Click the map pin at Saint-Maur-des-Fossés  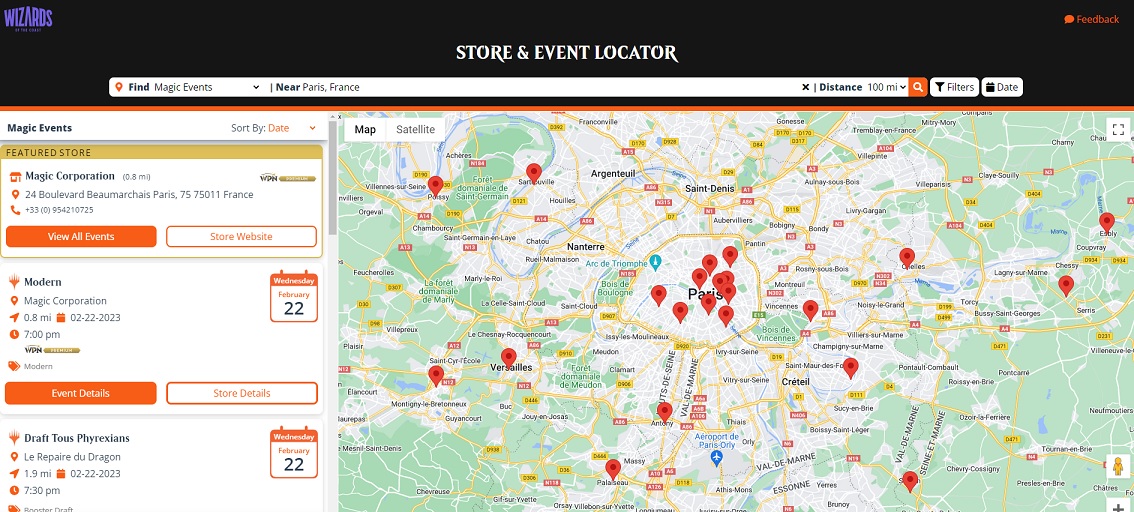(x=850, y=368)
